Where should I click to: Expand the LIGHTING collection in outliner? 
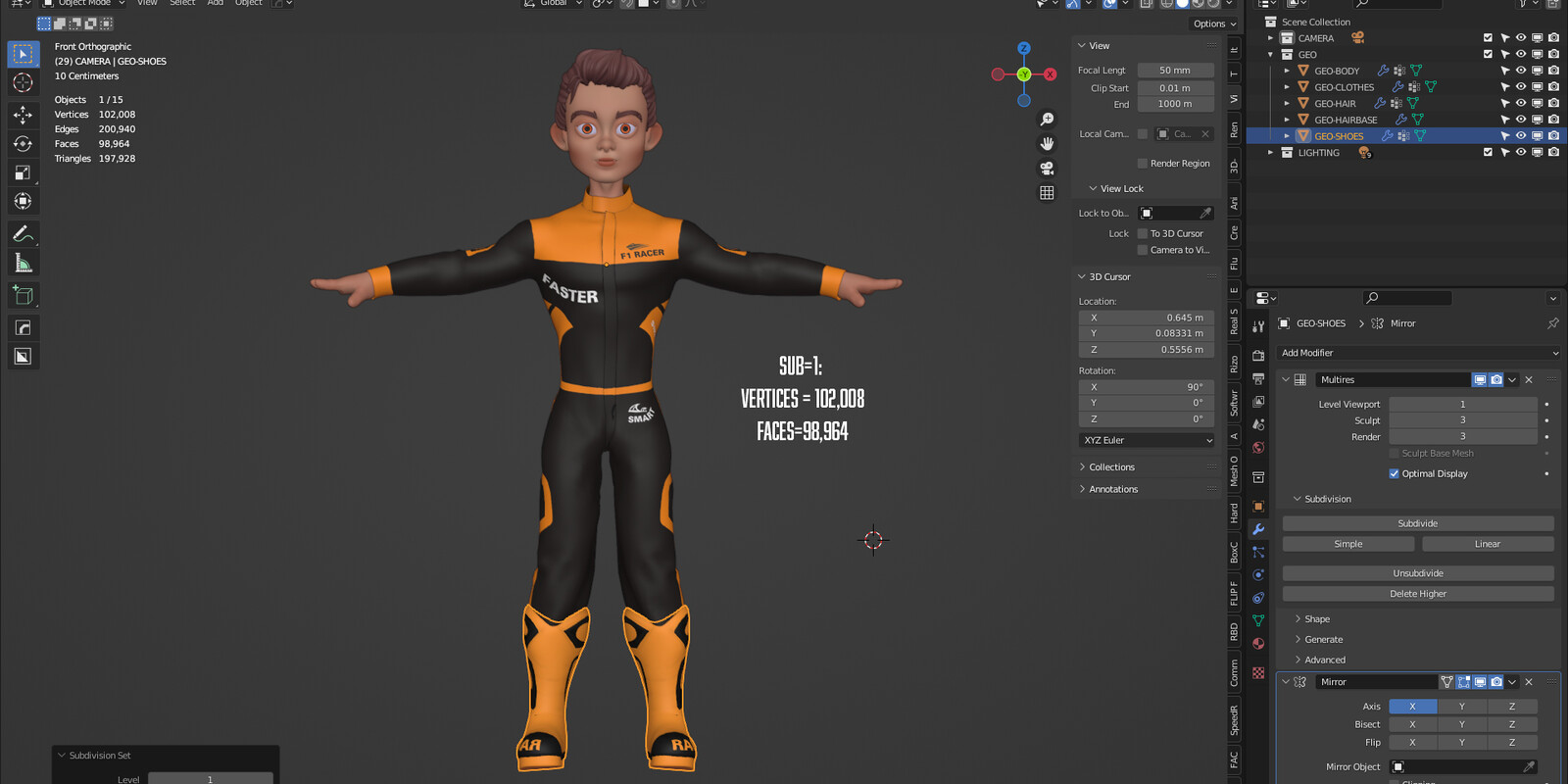pyautogui.click(x=1271, y=153)
